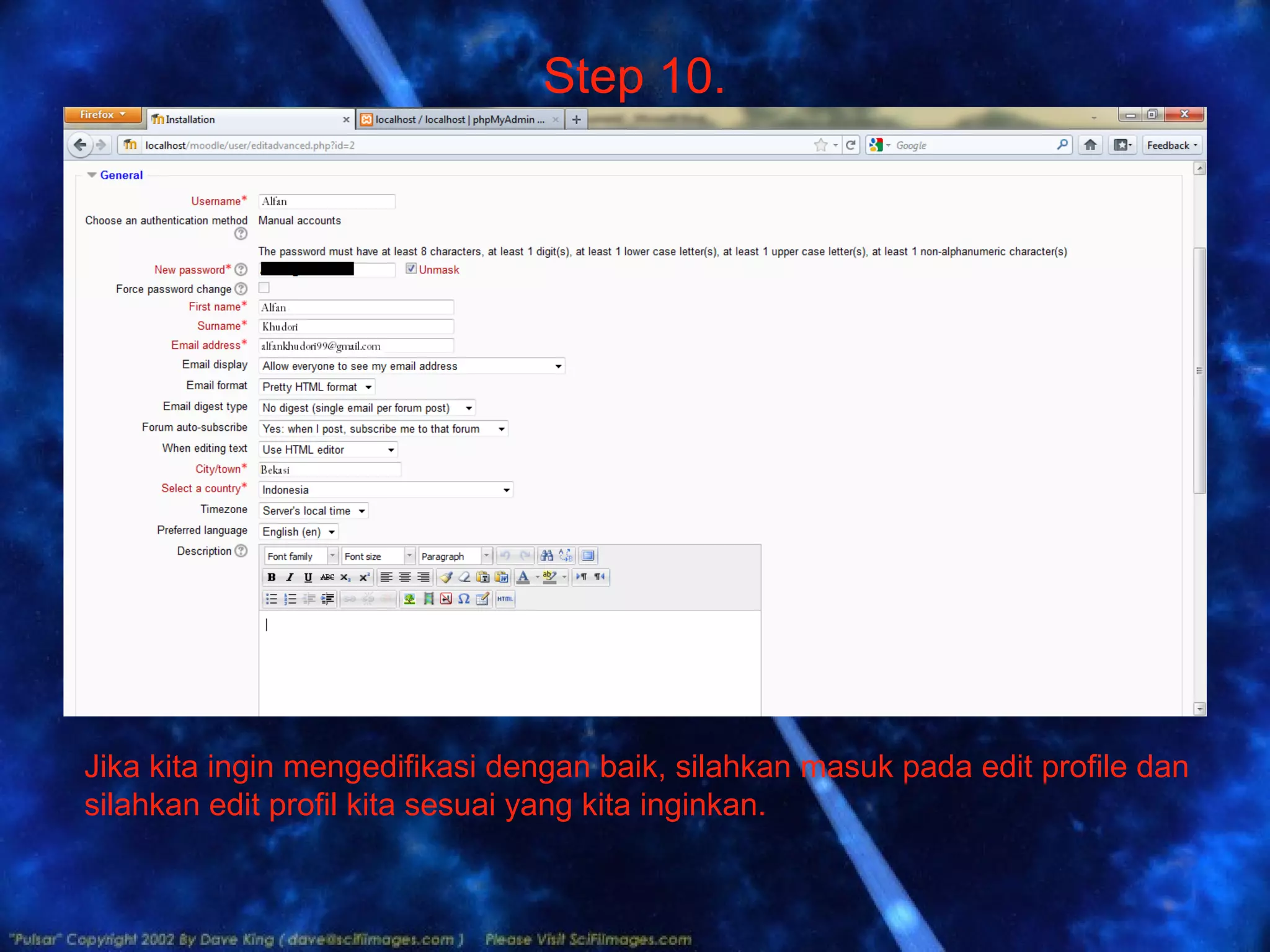
Task: Click the page vertical scrollbar thumb
Action: [1199, 371]
